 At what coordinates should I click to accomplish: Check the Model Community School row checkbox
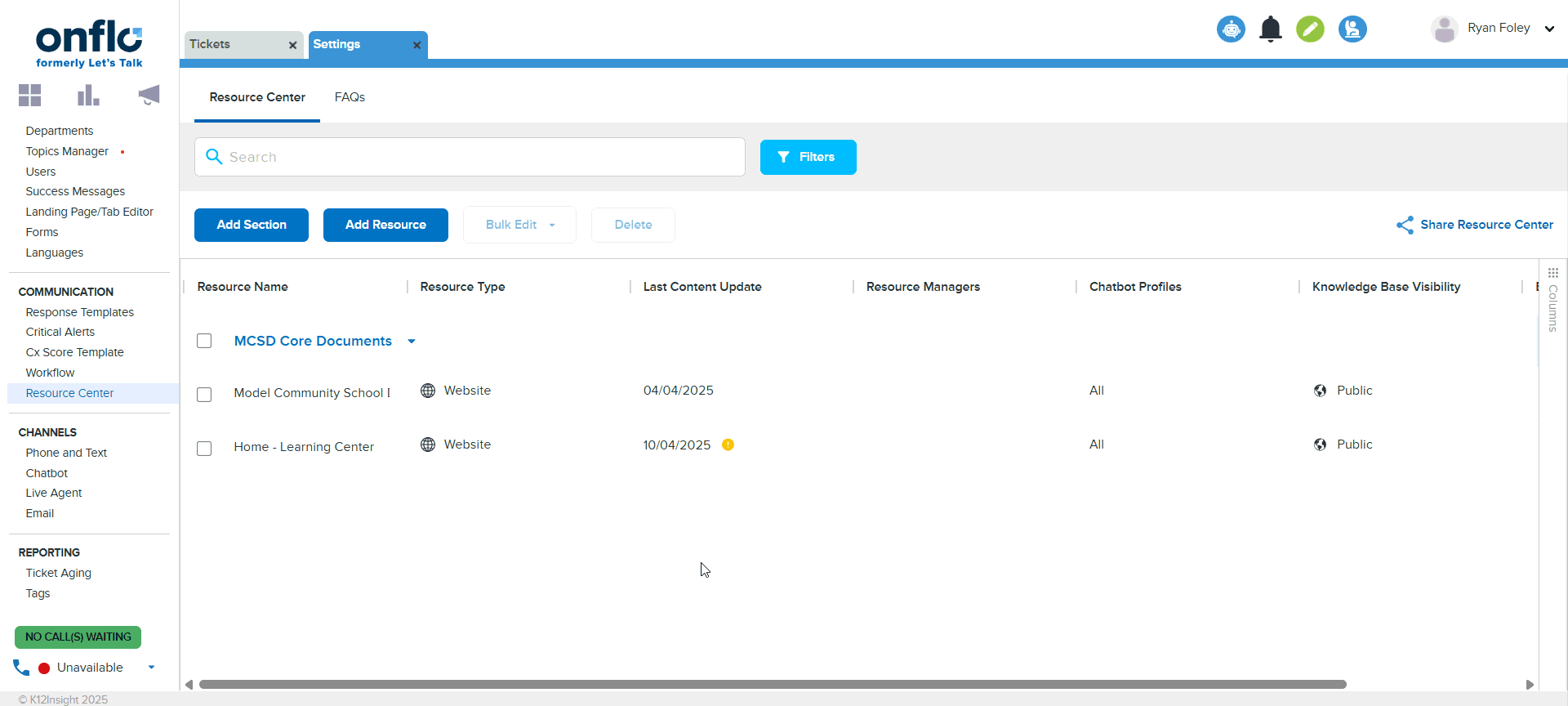coord(204,395)
